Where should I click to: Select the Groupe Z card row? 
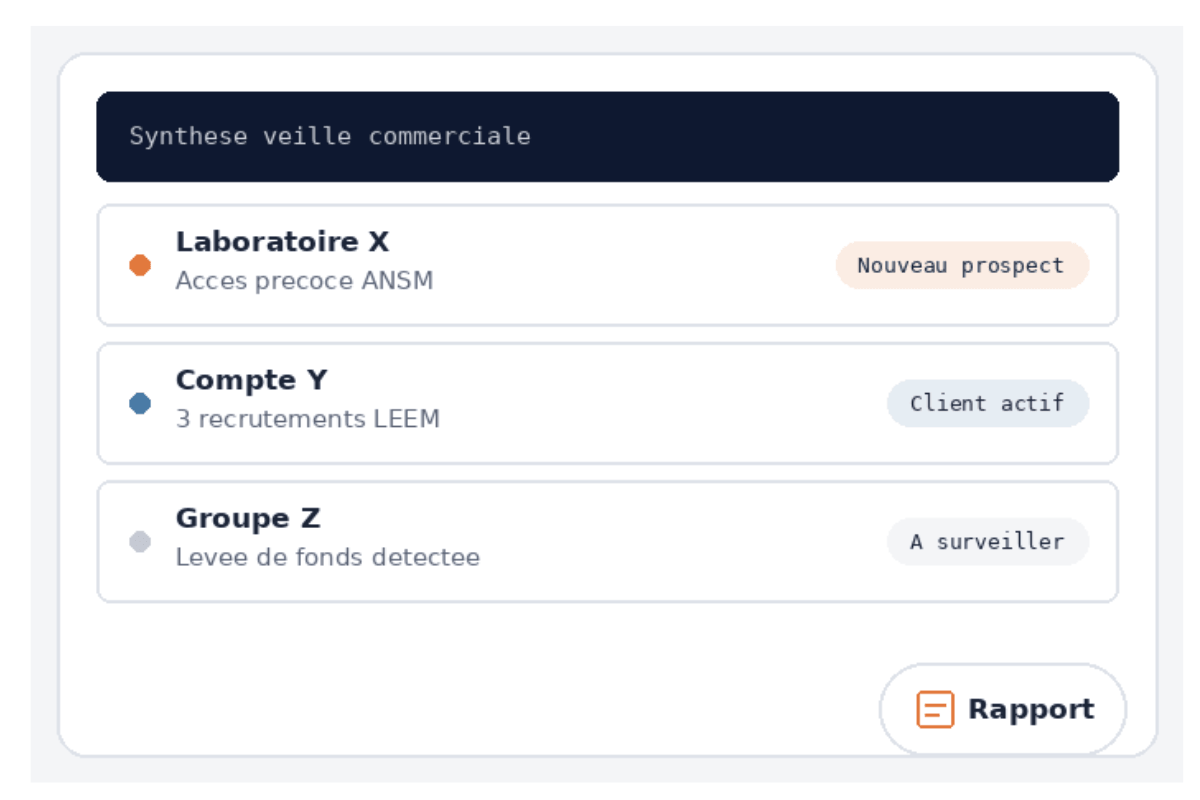click(608, 542)
